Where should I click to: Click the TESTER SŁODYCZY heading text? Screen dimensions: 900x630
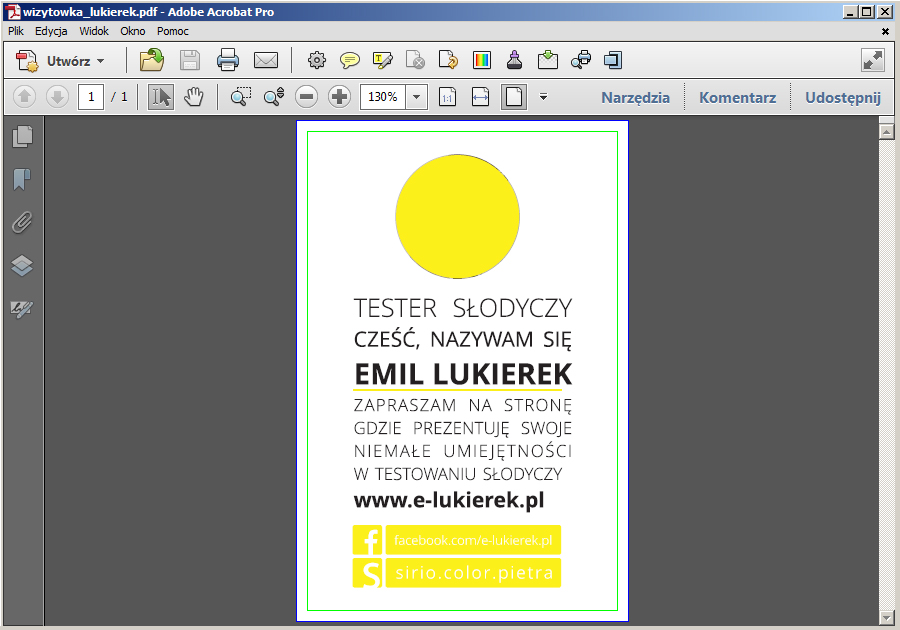click(463, 308)
